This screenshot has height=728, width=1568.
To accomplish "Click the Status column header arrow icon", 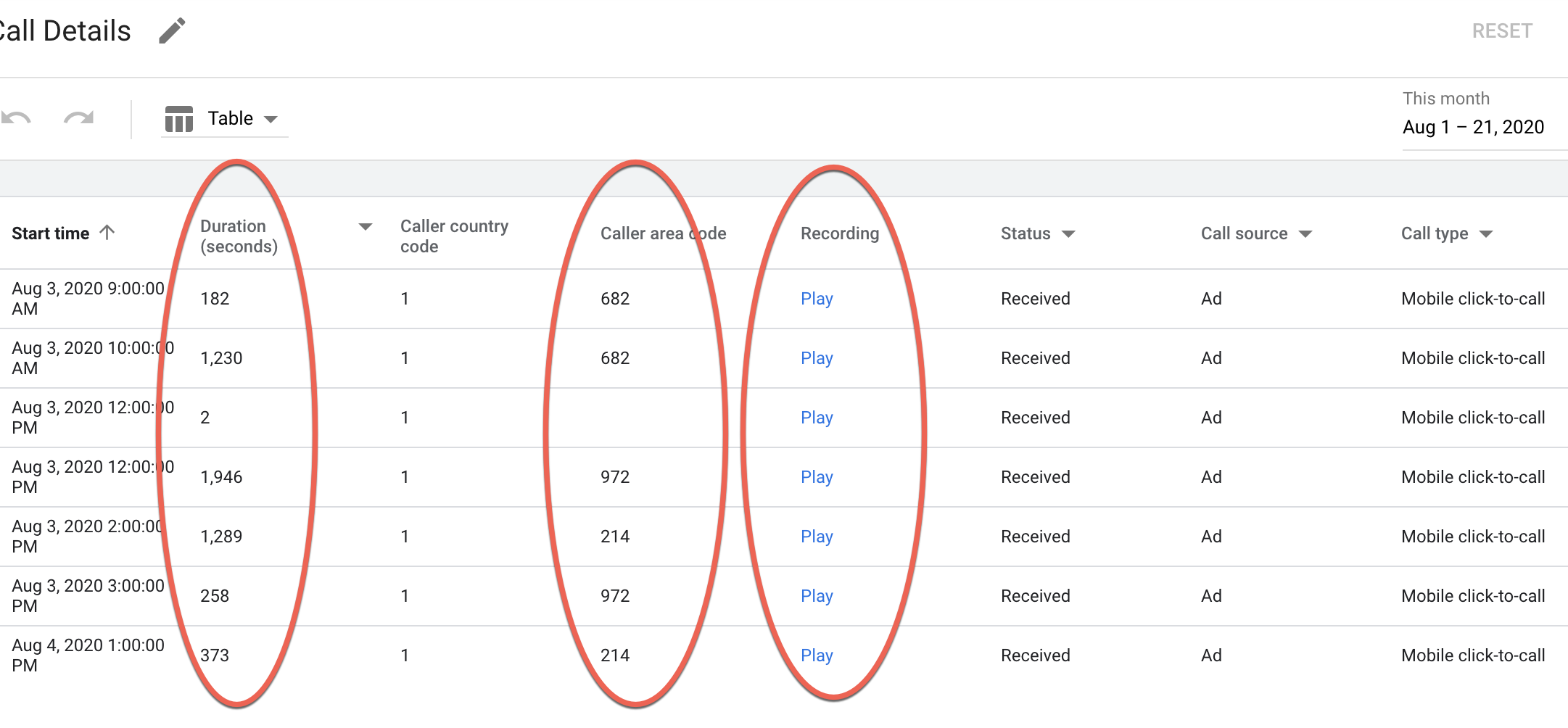I will tap(1069, 233).
